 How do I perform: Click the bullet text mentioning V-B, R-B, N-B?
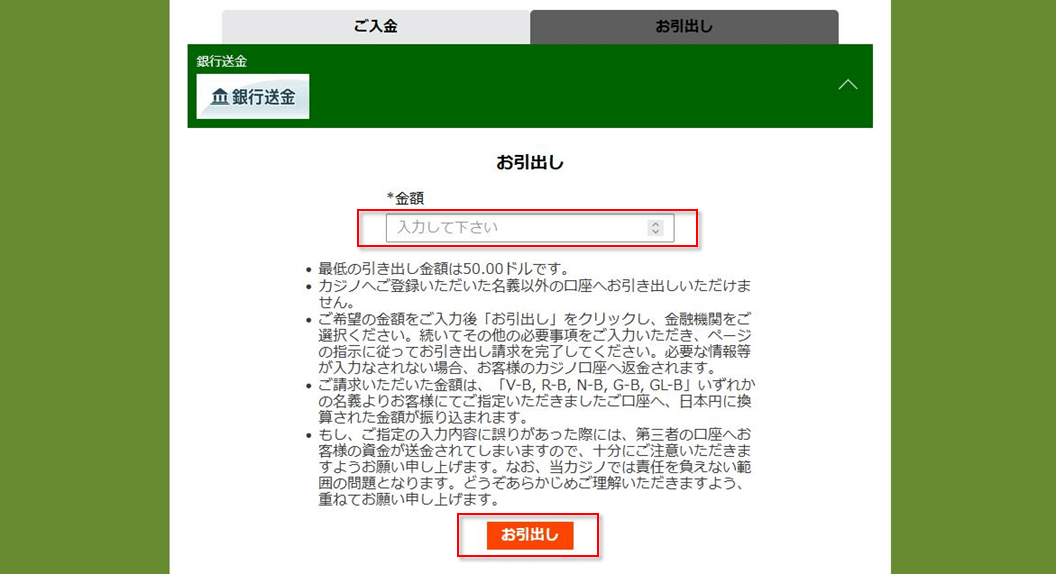coord(537,401)
